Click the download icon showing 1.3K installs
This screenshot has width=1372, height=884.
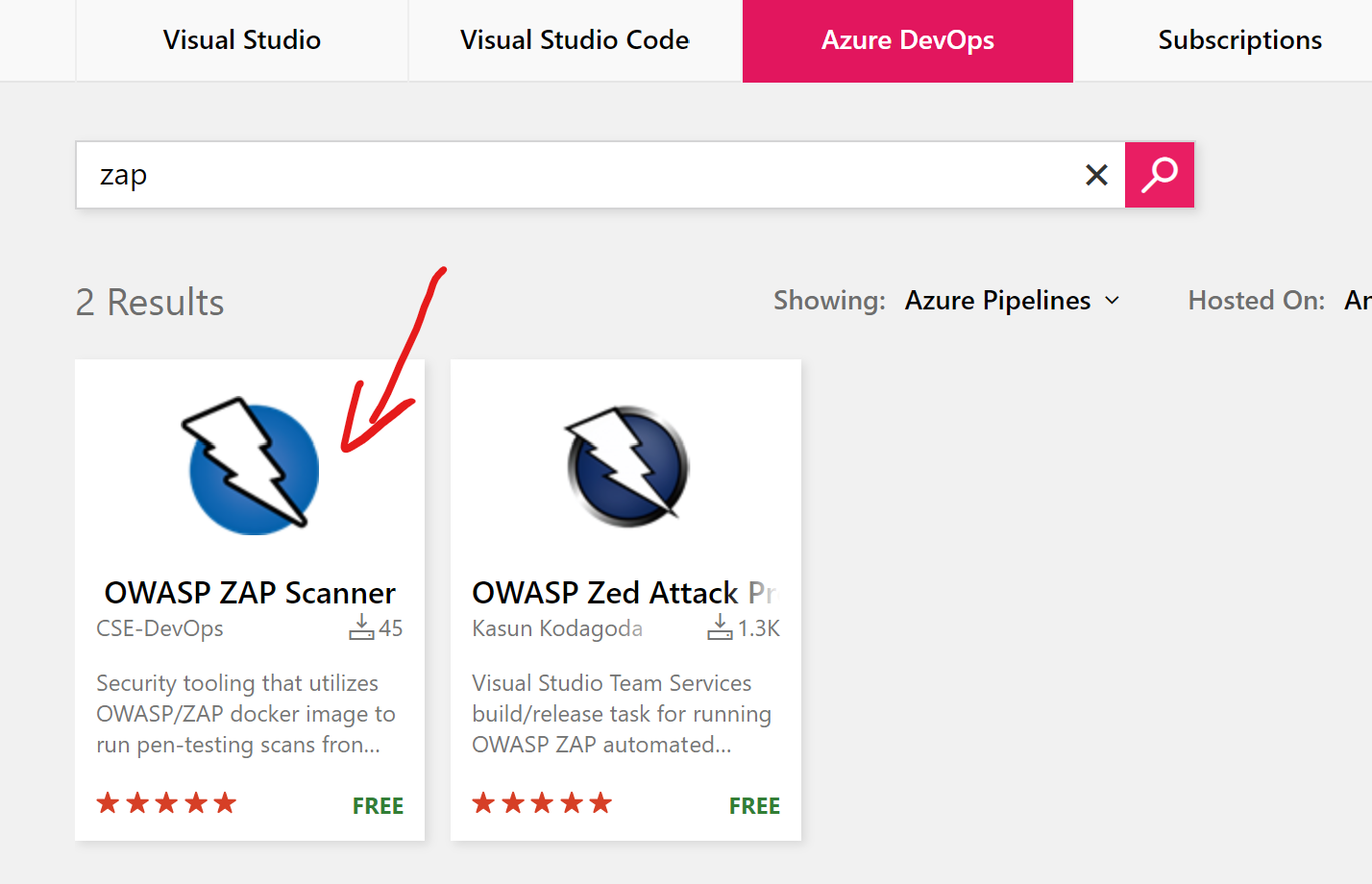(x=719, y=626)
